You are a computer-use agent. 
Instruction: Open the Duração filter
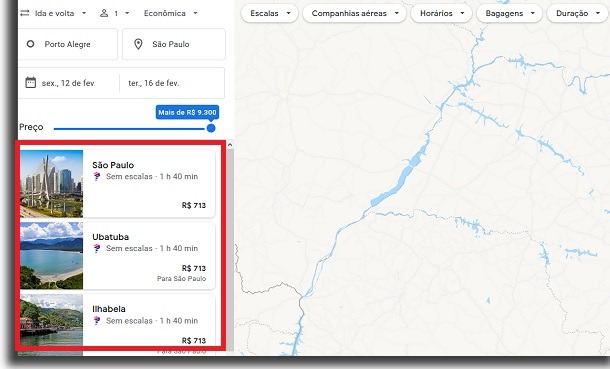[577, 13]
